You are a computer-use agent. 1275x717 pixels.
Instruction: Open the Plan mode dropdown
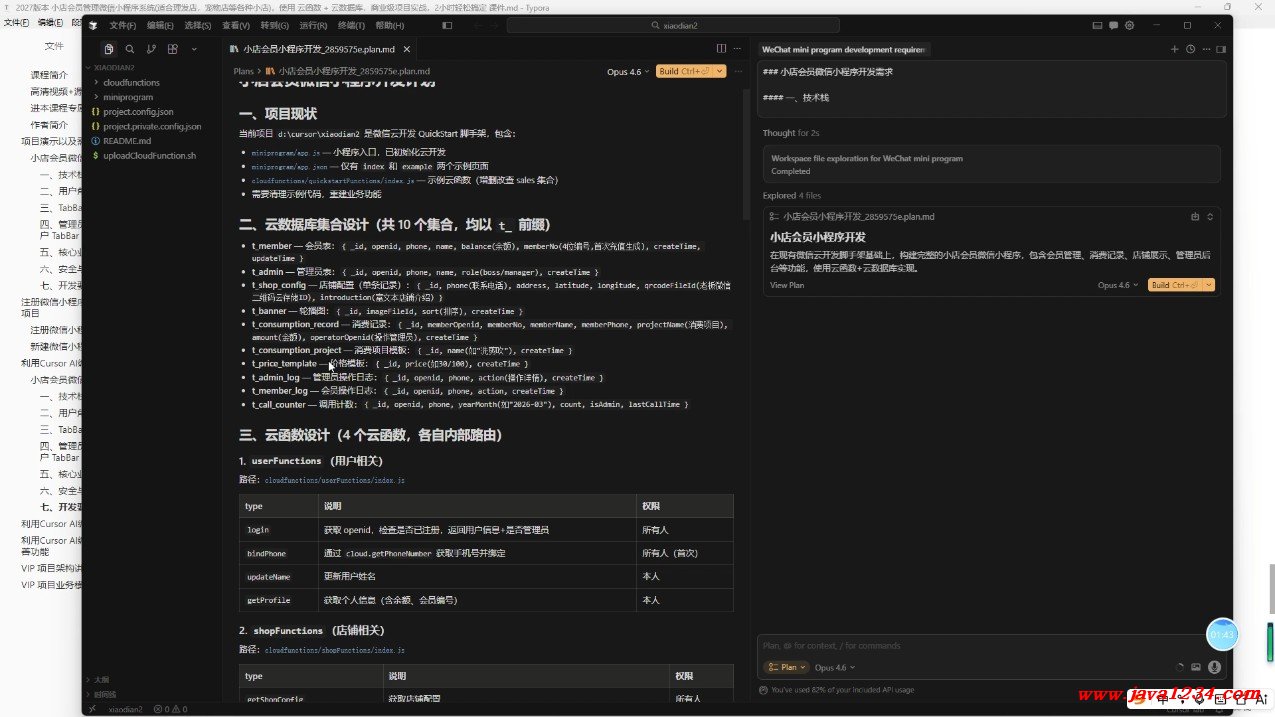click(x=786, y=667)
